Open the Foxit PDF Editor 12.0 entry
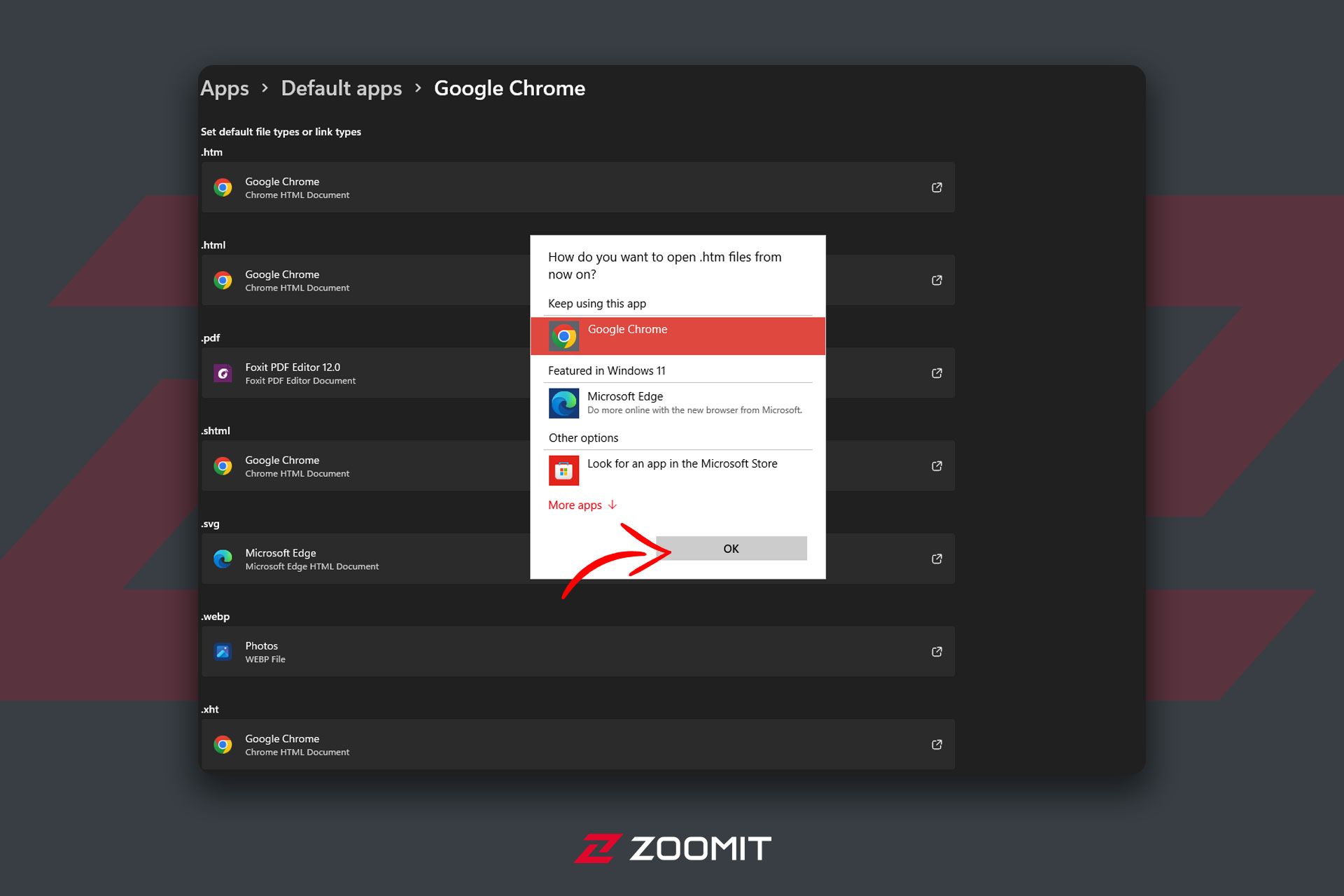The width and height of the screenshot is (1344, 896). point(578,373)
